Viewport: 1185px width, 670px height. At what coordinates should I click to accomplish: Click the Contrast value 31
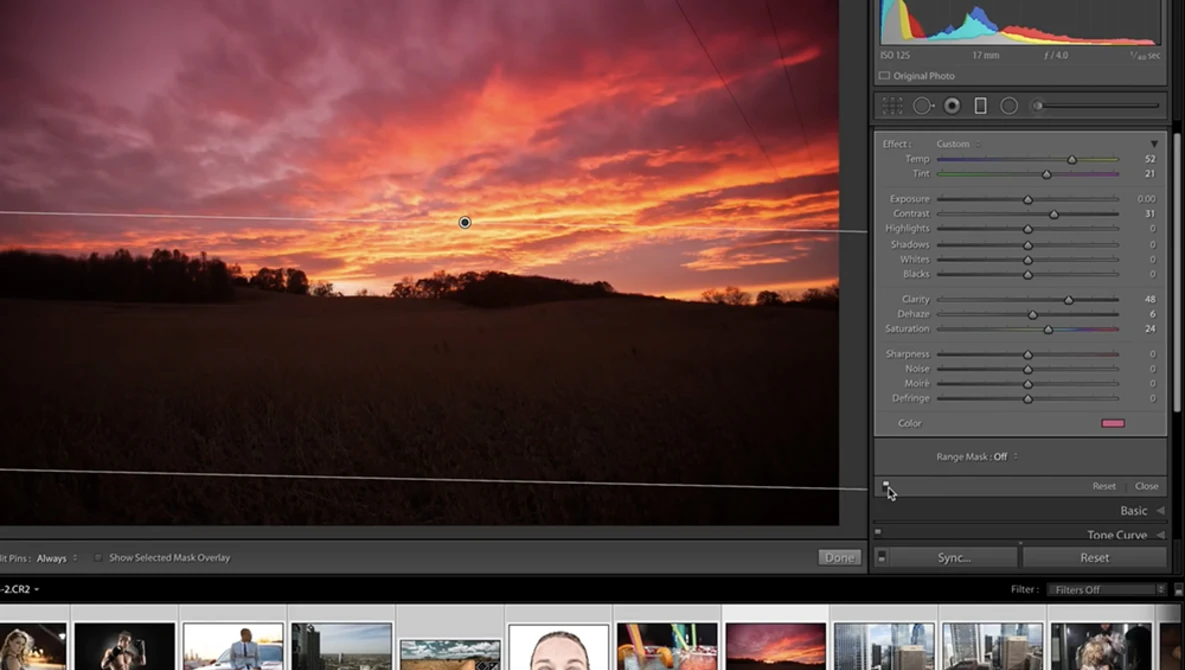click(1149, 214)
